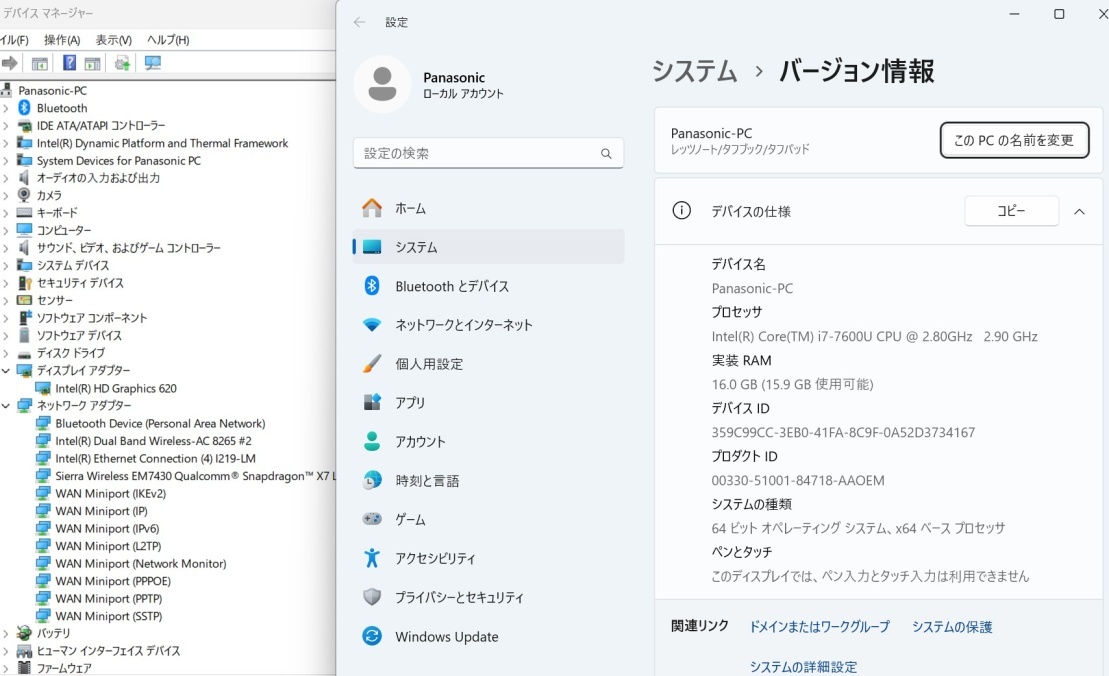
Task: Expand the IDE ATA/ATAPI コントローラー node
Action: pos(6,125)
